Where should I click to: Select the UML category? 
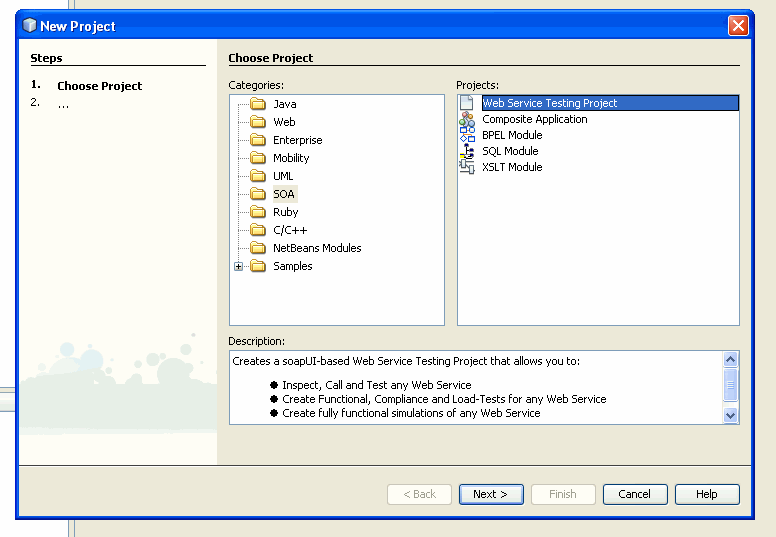tap(283, 176)
